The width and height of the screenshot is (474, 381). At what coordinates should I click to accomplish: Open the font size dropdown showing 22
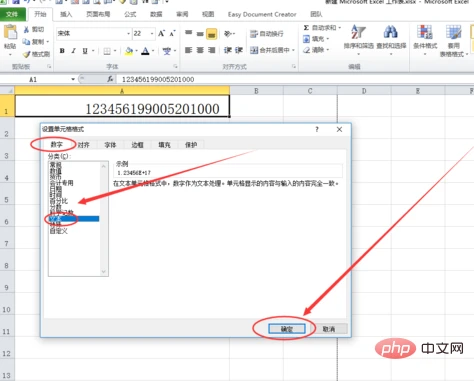click(x=152, y=34)
